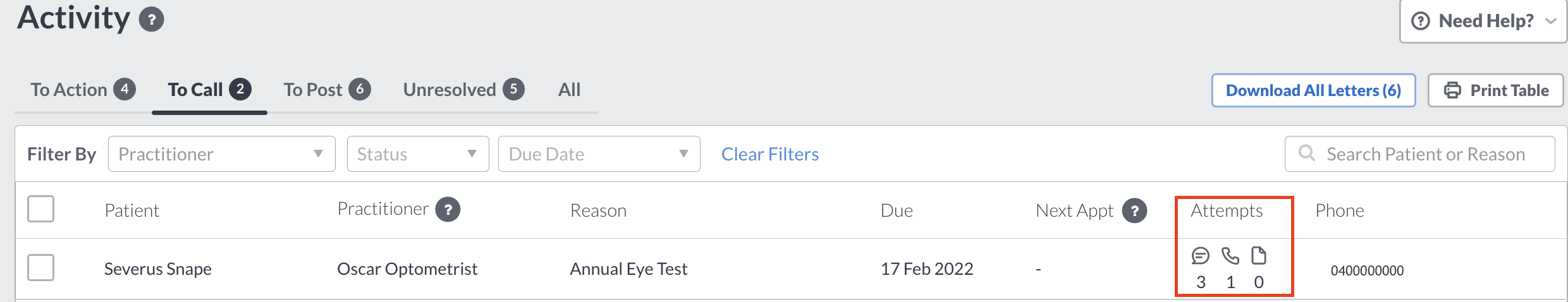1568x302 pixels.
Task: Click the Clear Filters link
Action: (x=770, y=154)
